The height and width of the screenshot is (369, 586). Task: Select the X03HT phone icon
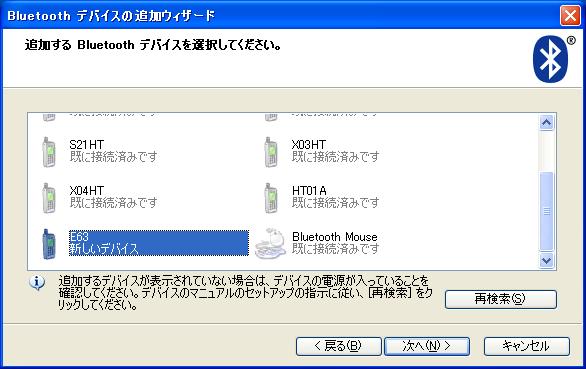pos(271,152)
